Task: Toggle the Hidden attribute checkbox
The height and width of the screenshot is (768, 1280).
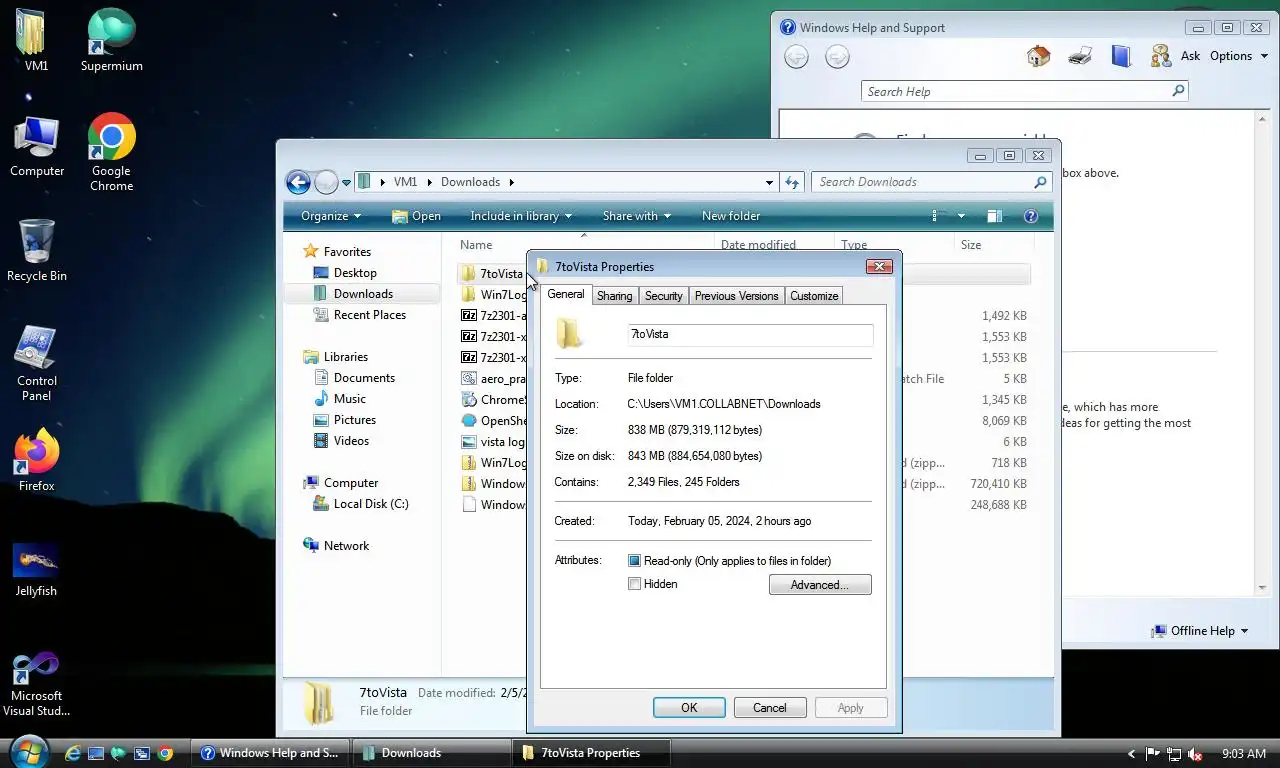Action: [634, 584]
